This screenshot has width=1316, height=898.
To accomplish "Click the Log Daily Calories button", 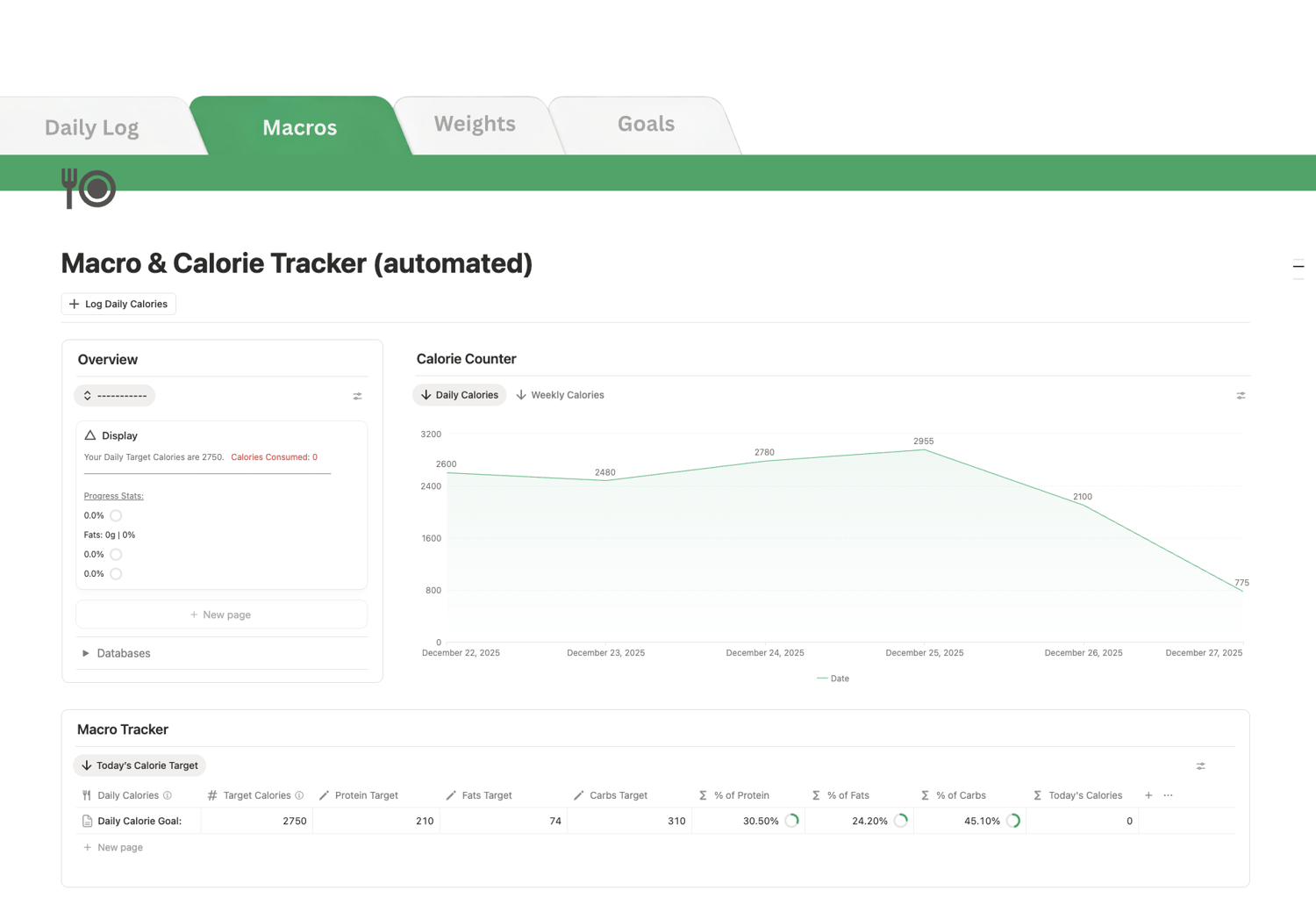I will pyautogui.click(x=118, y=304).
